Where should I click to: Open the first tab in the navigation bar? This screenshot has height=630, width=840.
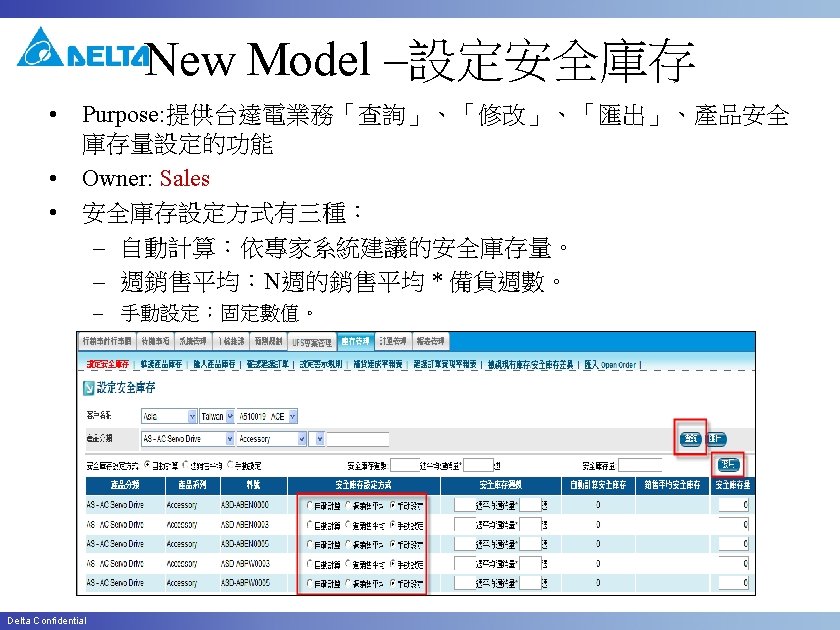pyautogui.click(x=107, y=341)
